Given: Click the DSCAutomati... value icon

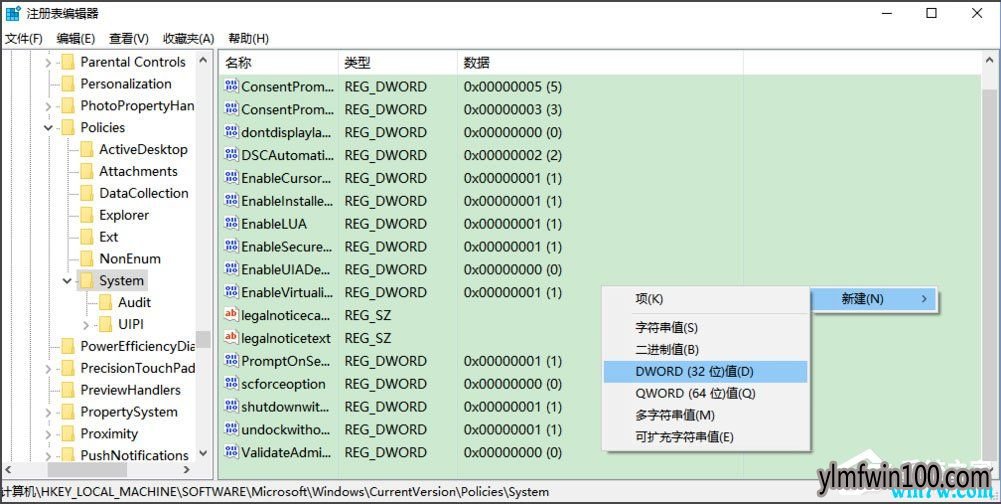Looking at the screenshot, I should (231, 155).
